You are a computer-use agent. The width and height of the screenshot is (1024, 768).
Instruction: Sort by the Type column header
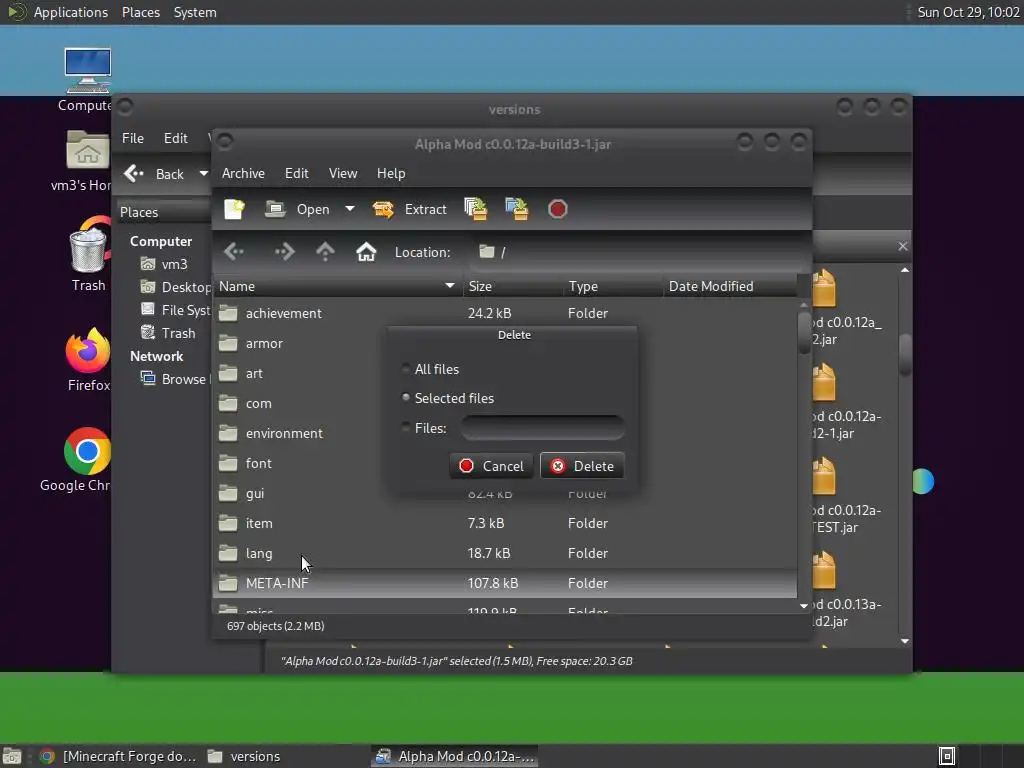pyautogui.click(x=613, y=286)
